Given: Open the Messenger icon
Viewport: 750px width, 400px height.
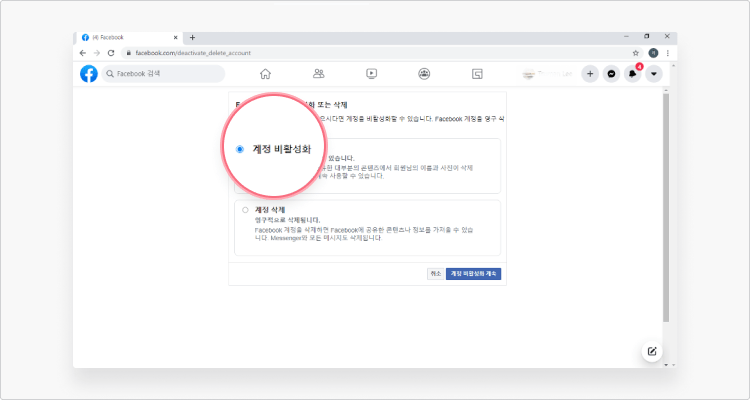Looking at the screenshot, I should [611, 74].
